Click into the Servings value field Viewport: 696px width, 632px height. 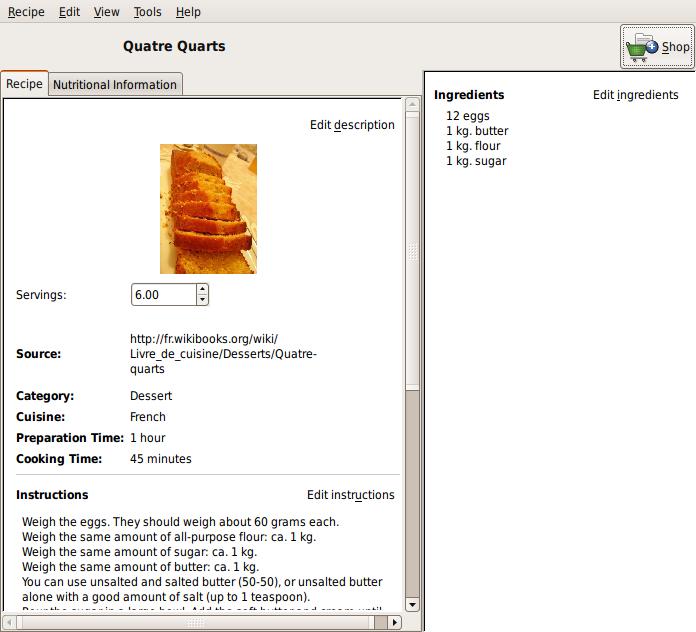(x=163, y=295)
